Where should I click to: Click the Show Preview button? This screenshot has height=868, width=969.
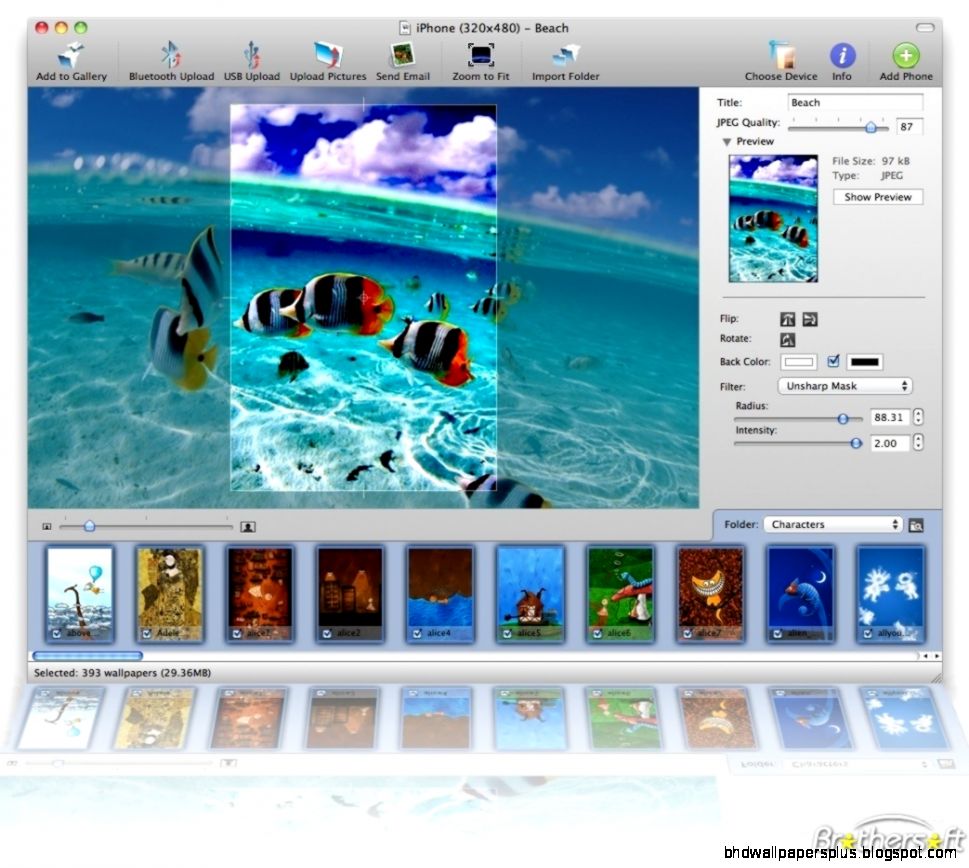click(x=878, y=197)
